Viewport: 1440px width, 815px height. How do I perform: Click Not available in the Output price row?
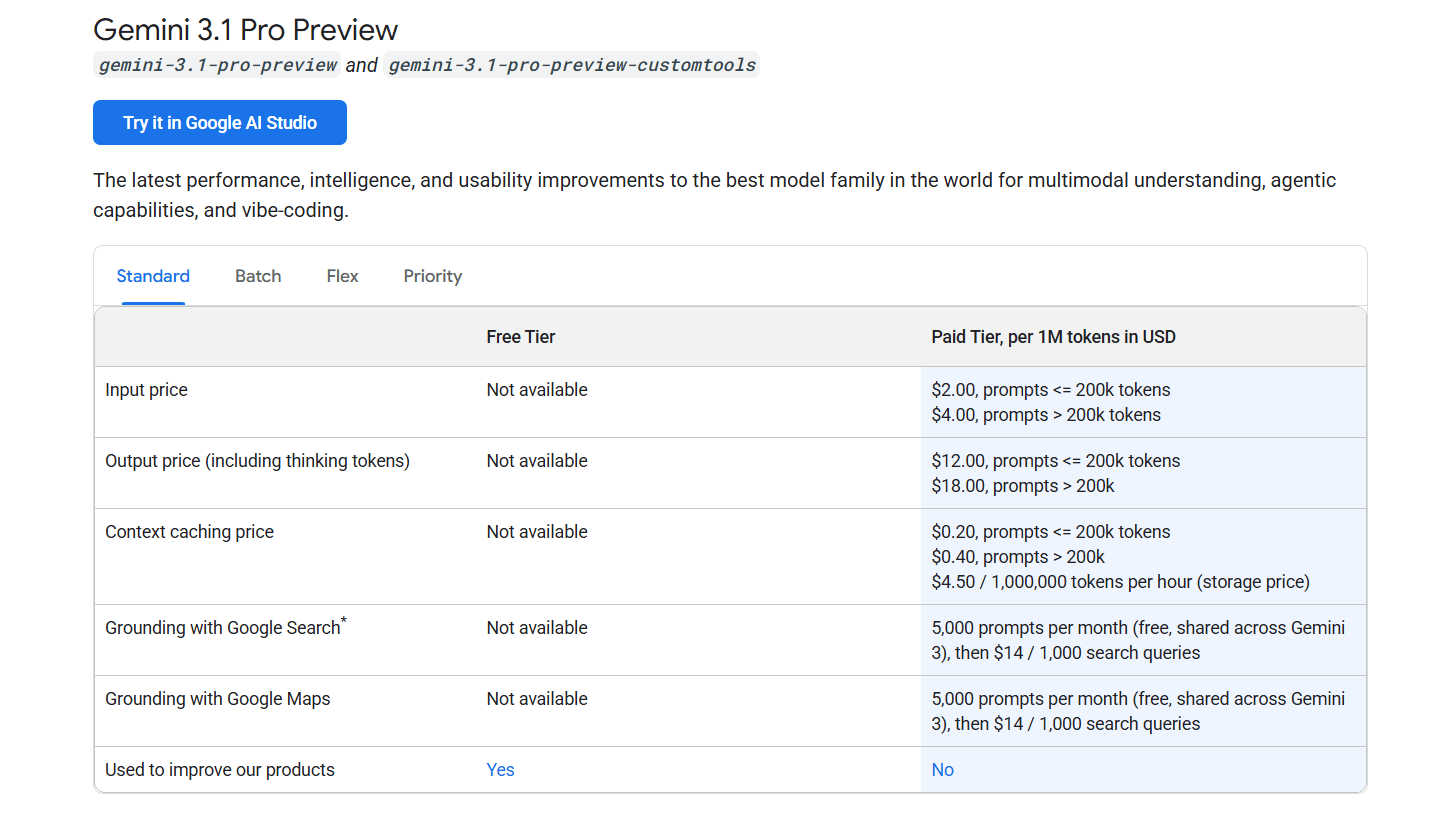(537, 461)
